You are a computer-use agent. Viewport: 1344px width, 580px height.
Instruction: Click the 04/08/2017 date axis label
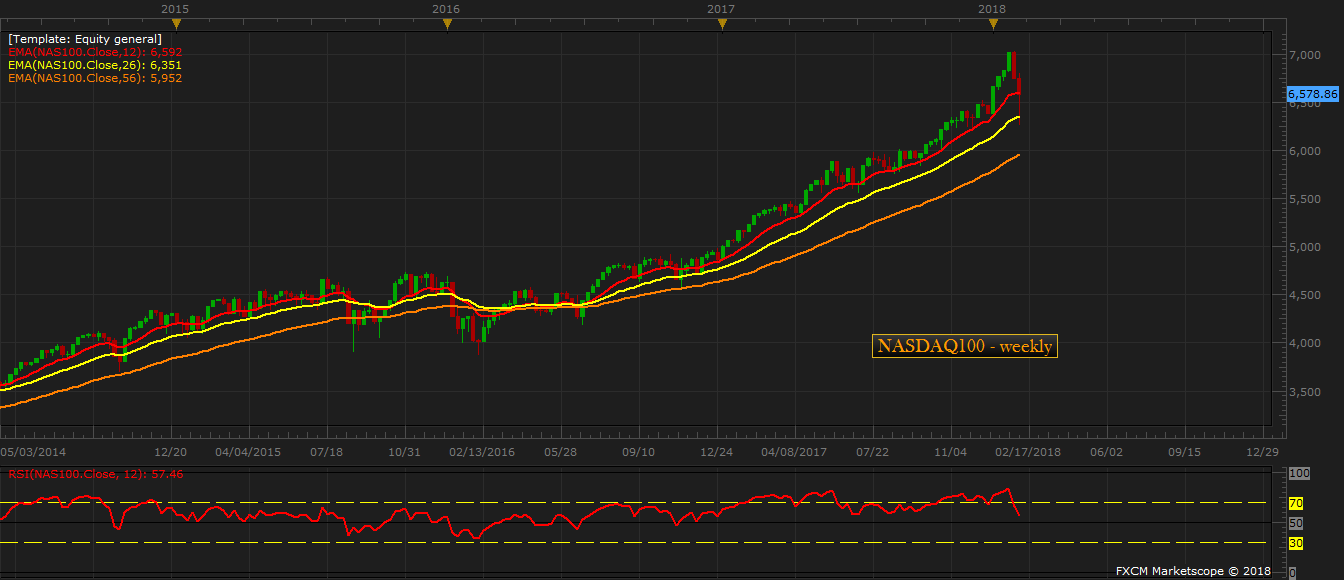793,452
